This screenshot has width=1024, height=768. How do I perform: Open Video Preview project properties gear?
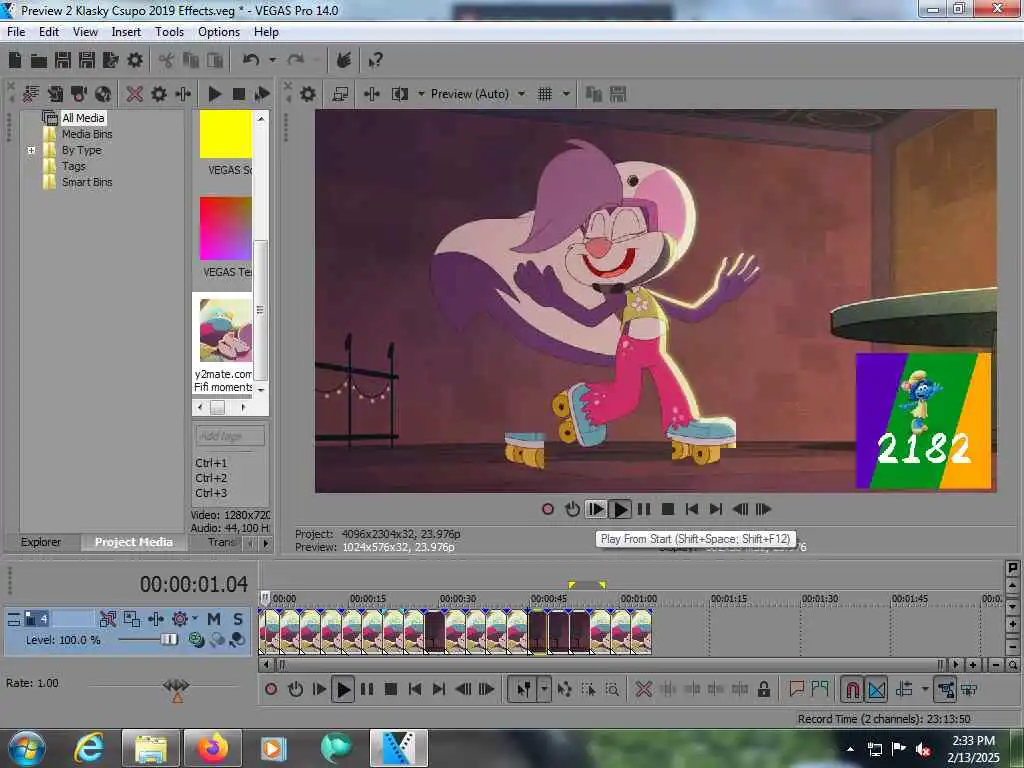308,95
